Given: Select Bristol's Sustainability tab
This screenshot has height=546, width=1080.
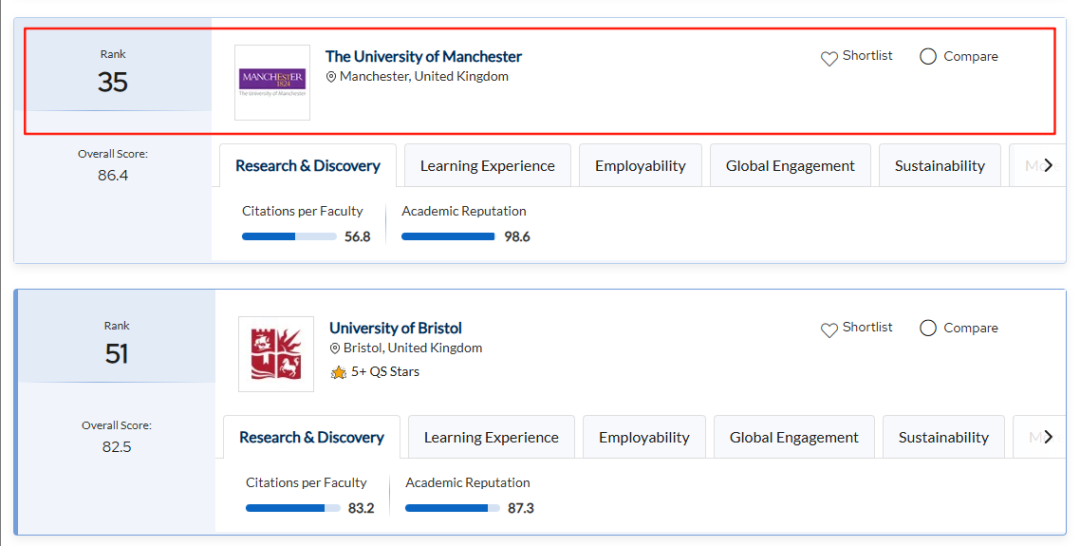Looking at the screenshot, I should pos(944,437).
